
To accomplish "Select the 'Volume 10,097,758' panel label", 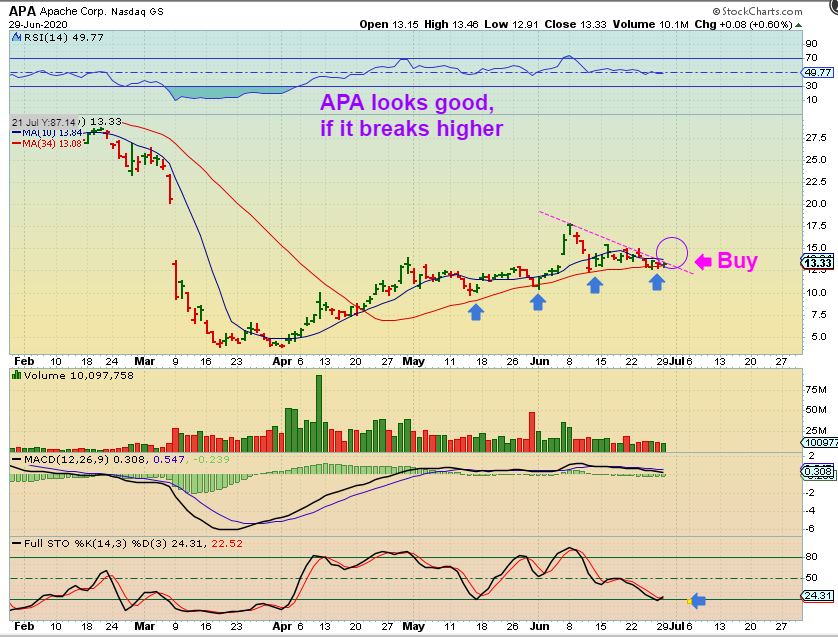I will point(79,376).
